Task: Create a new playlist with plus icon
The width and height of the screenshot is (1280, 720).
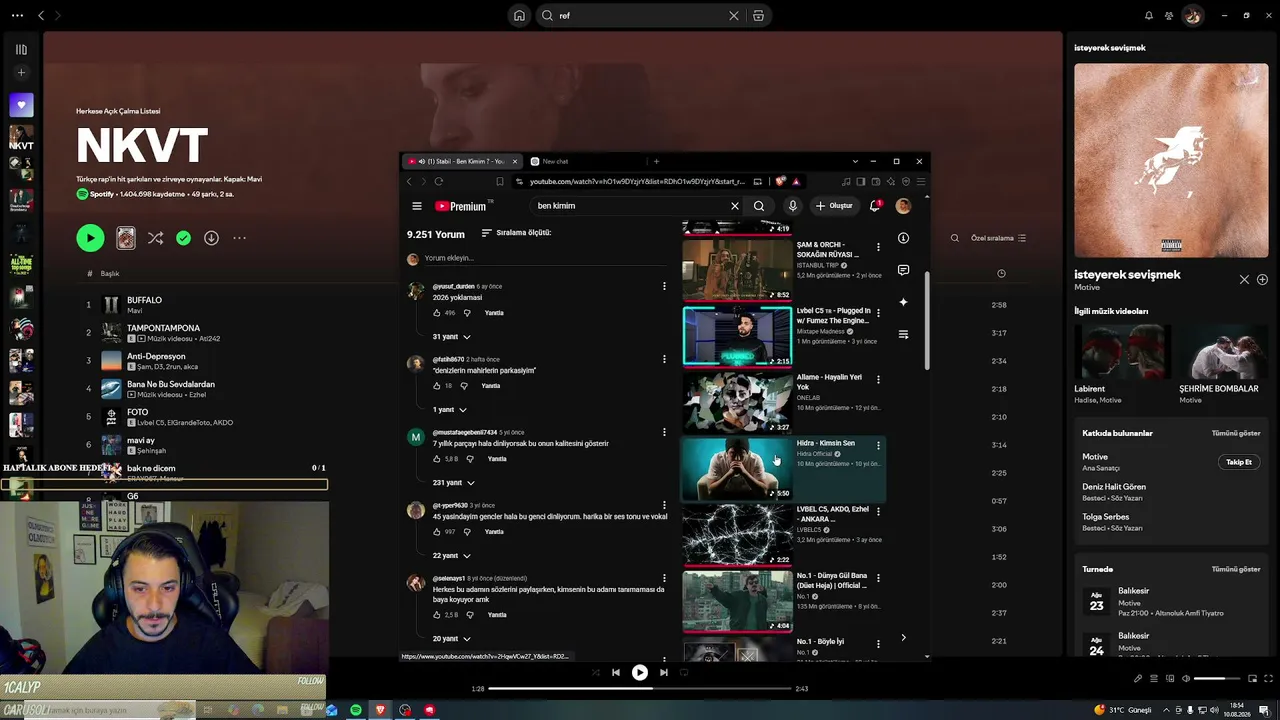Action: [21, 73]
